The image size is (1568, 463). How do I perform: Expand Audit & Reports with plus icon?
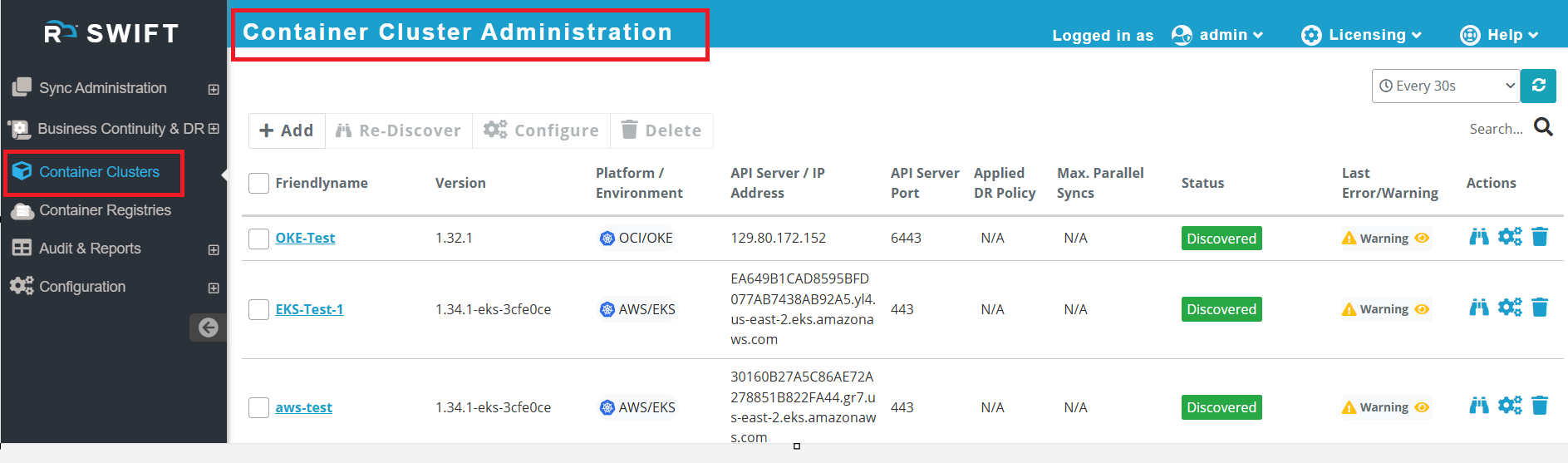tap(214, 249)
